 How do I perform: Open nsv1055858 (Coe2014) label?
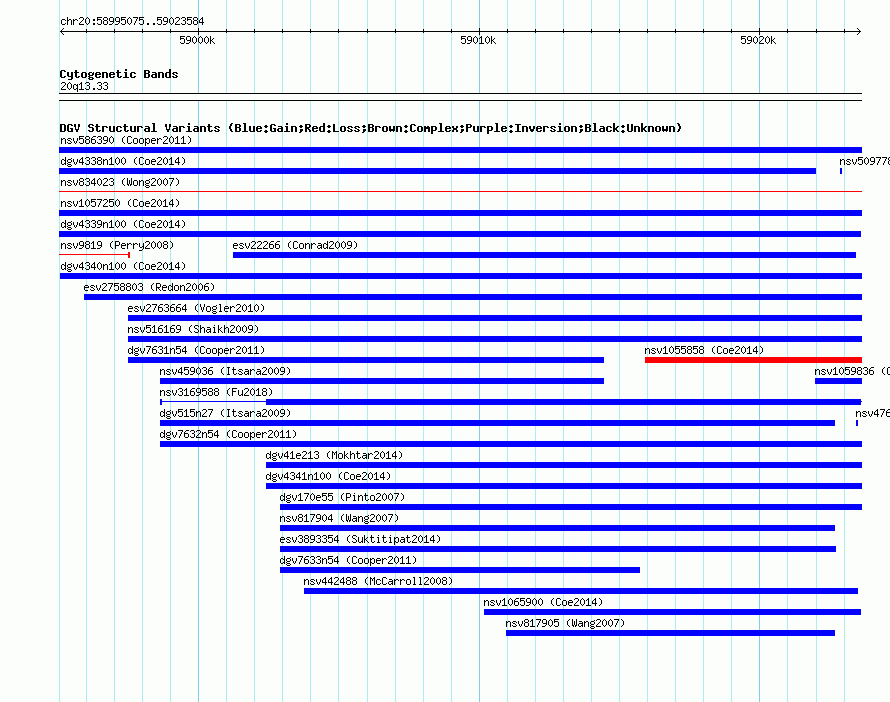pyautogui.click(x=704, y=350)
